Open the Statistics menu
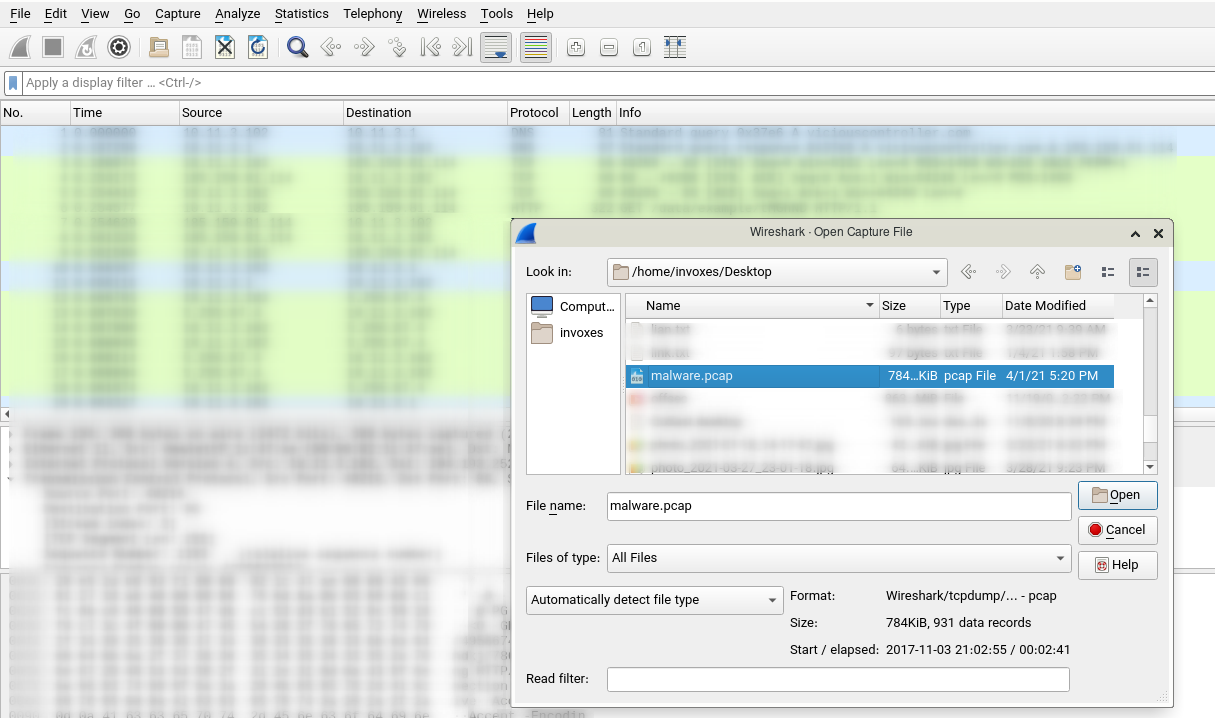 [301, 14]
